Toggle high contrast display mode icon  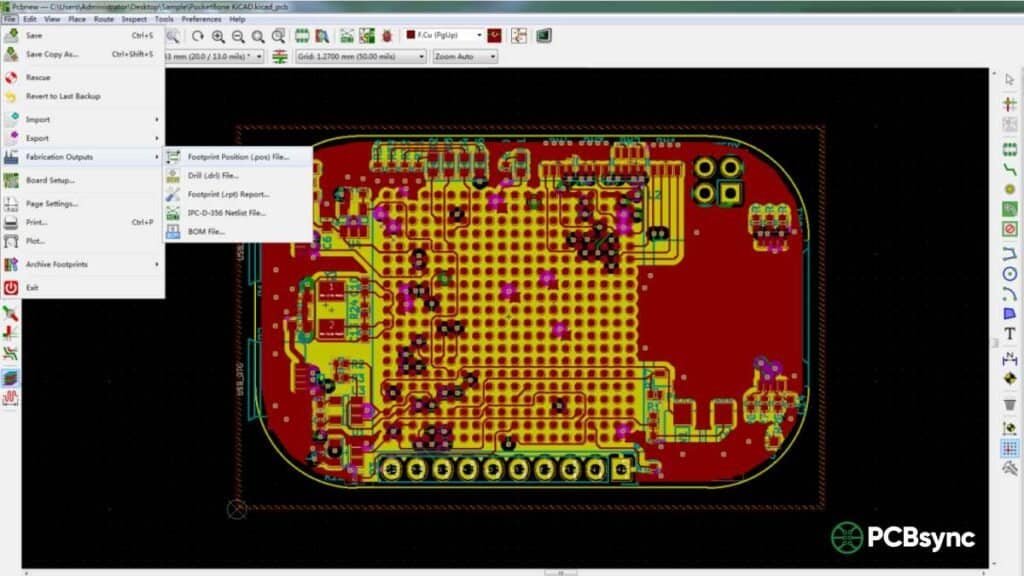10,379
